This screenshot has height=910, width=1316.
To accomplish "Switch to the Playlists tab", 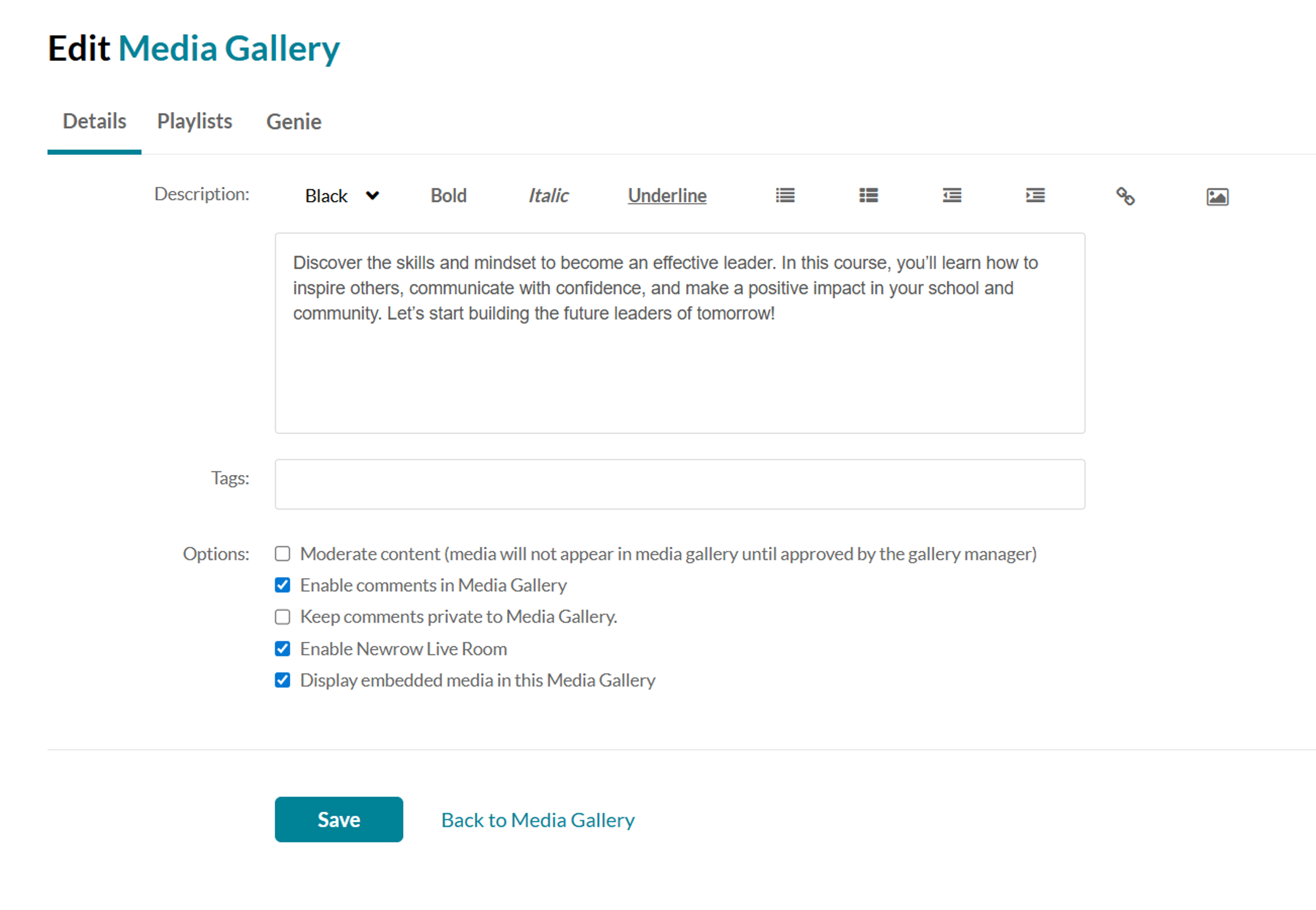I will (x=194, y=121).
